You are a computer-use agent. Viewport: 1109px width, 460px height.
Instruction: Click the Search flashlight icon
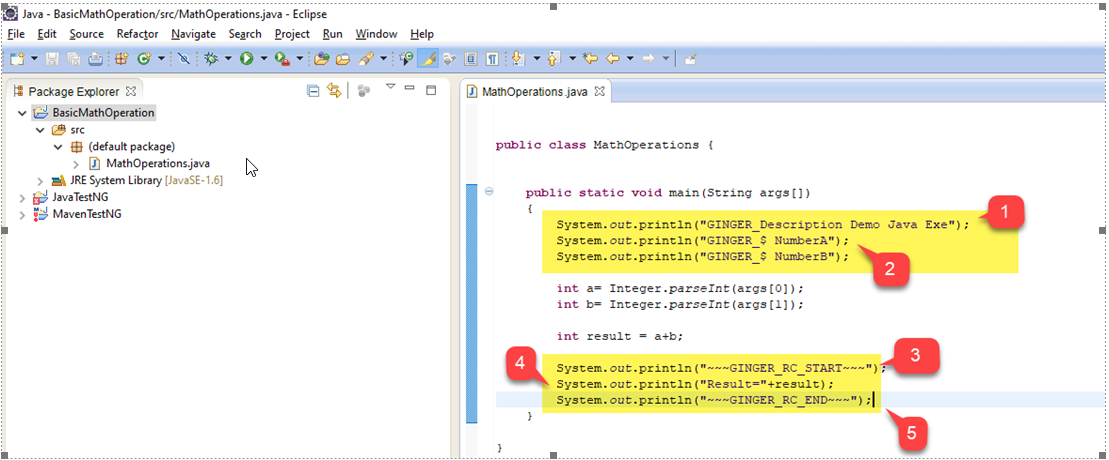tap(366, 59)
